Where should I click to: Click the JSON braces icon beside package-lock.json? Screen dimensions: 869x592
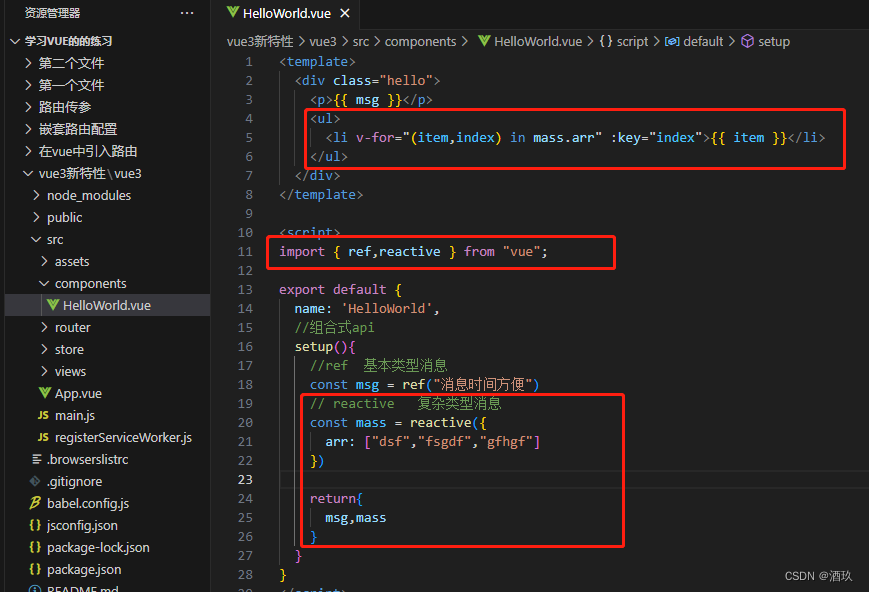click(35, 547)
